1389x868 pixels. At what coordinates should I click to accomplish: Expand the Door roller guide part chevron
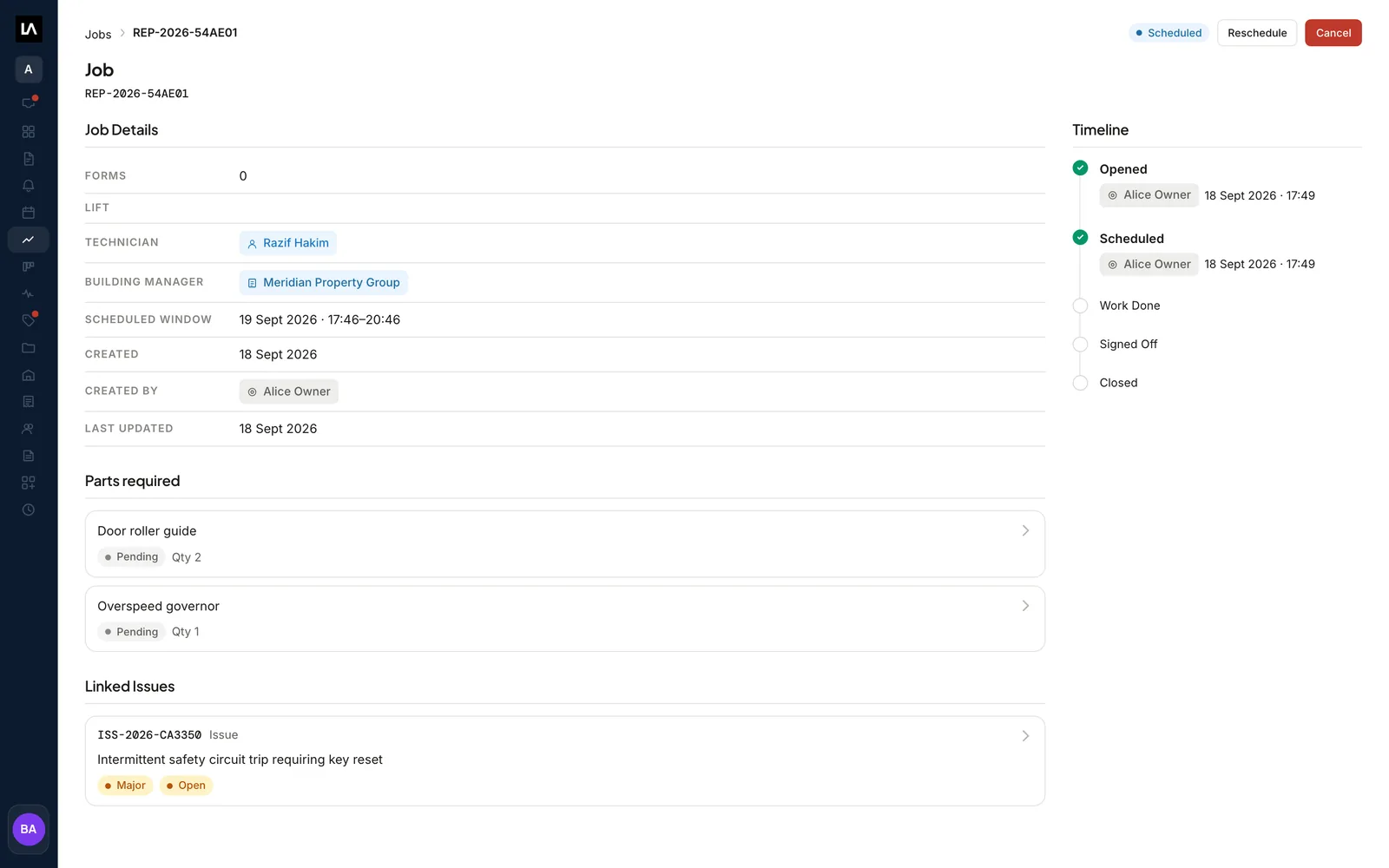pyautogui.click(x=1025, y=530)
